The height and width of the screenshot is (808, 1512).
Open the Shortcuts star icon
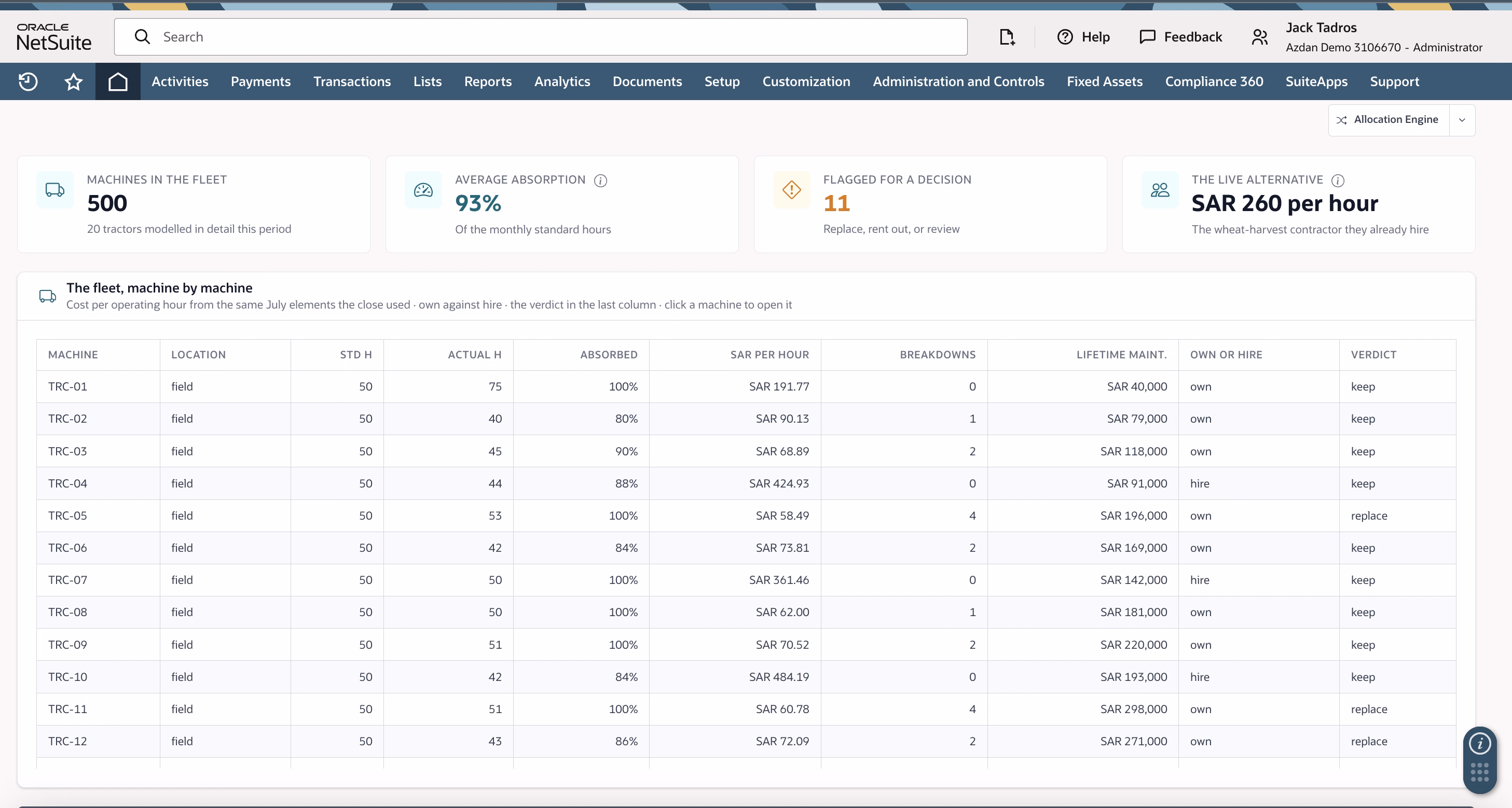pos(73,81)
